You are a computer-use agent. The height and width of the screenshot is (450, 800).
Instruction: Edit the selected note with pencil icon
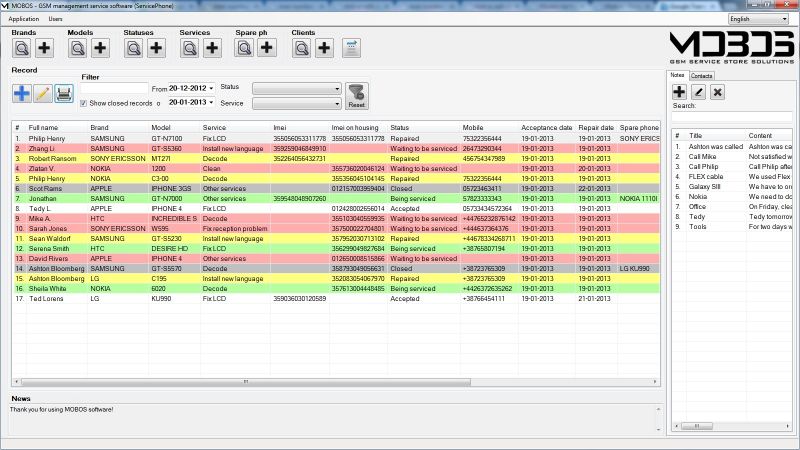[698, 92]
